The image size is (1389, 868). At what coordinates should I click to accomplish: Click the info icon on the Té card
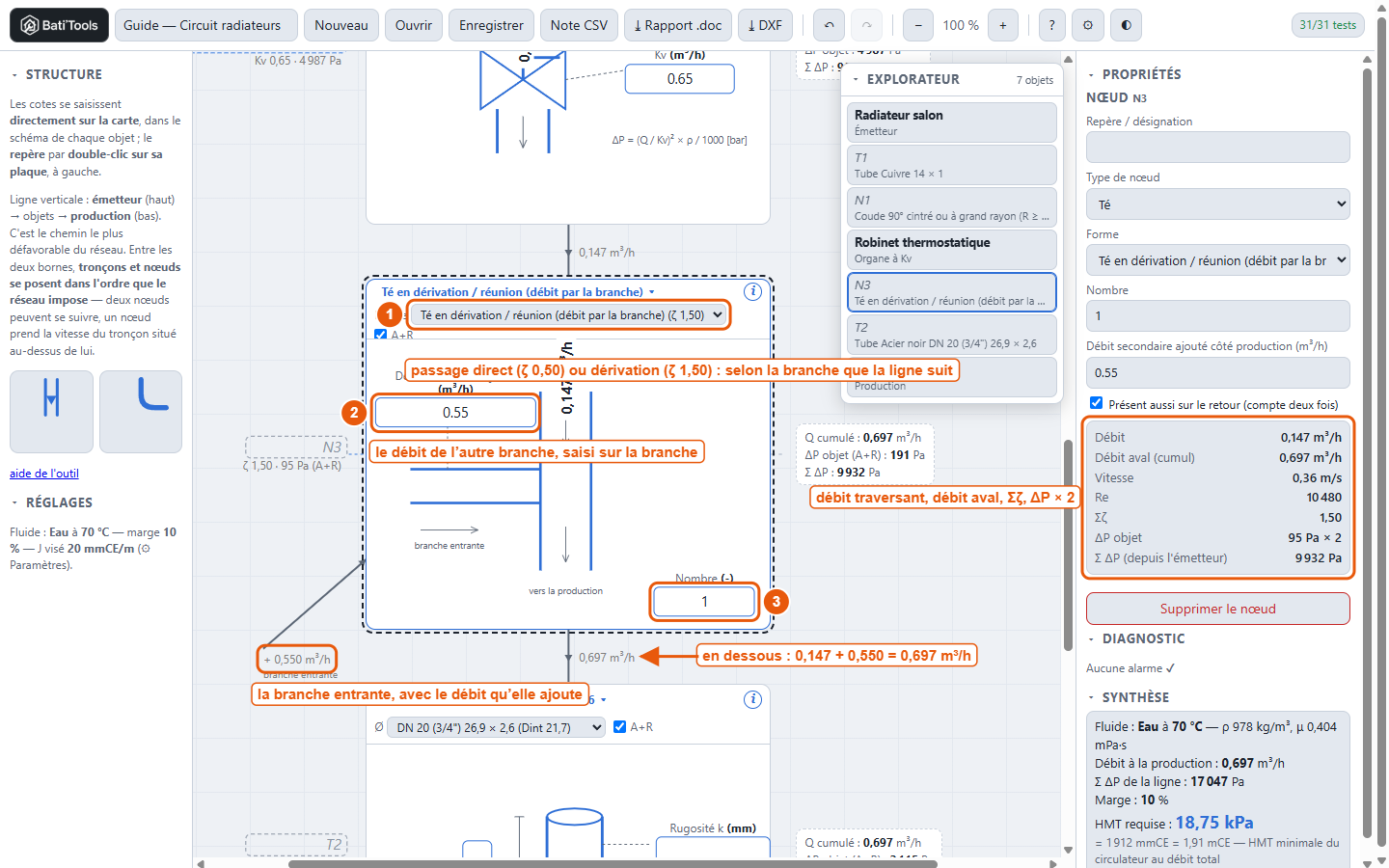[x=753, y=291]
